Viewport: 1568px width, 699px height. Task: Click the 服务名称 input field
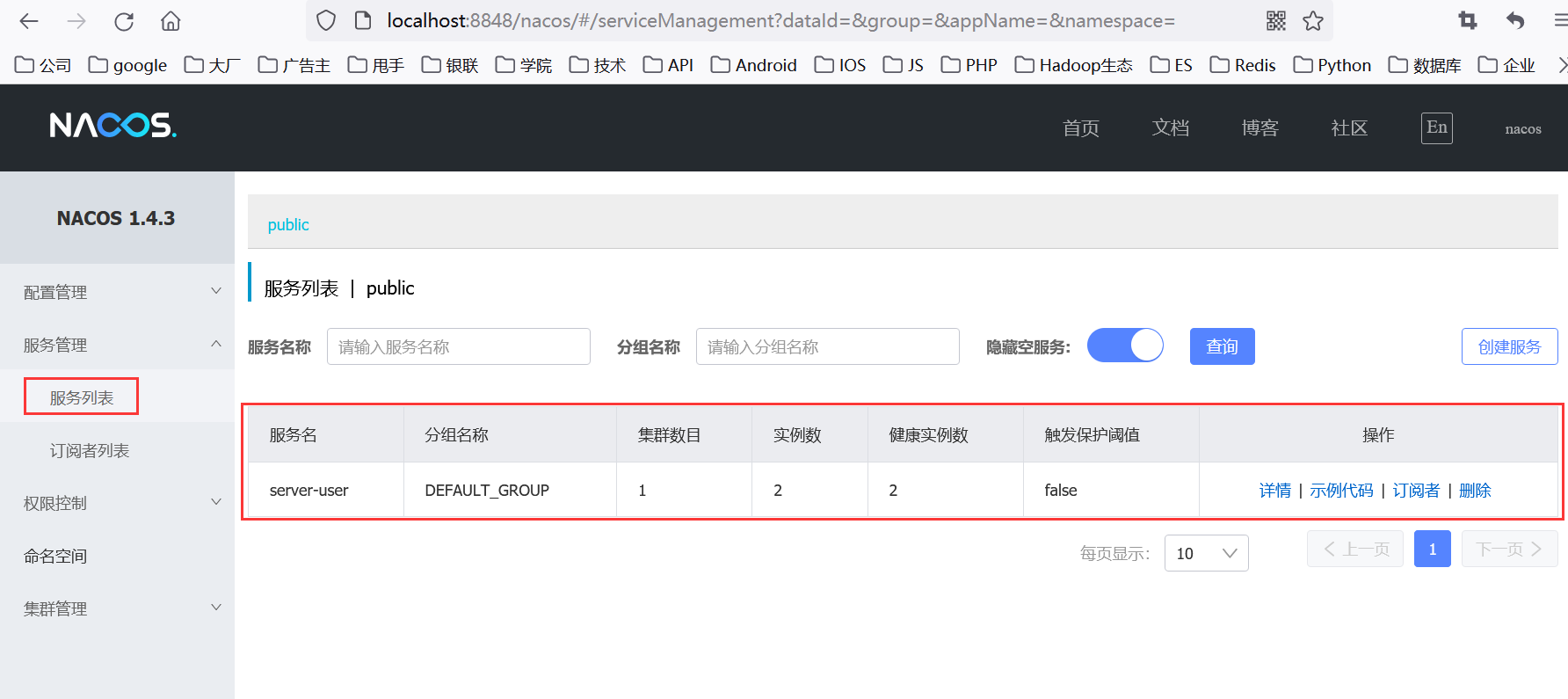[x=458, y=346]
